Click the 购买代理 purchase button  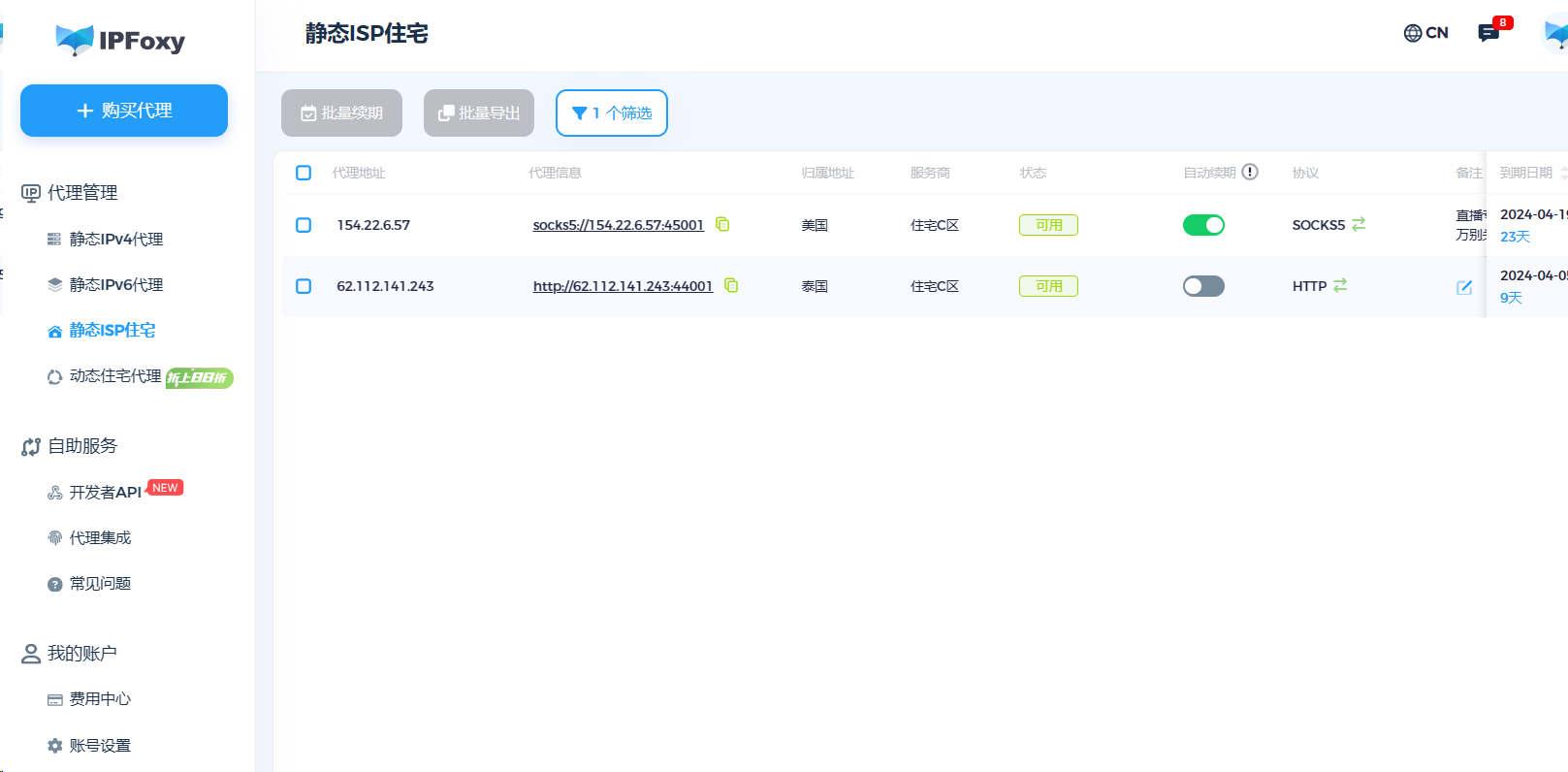pos(124,111)
